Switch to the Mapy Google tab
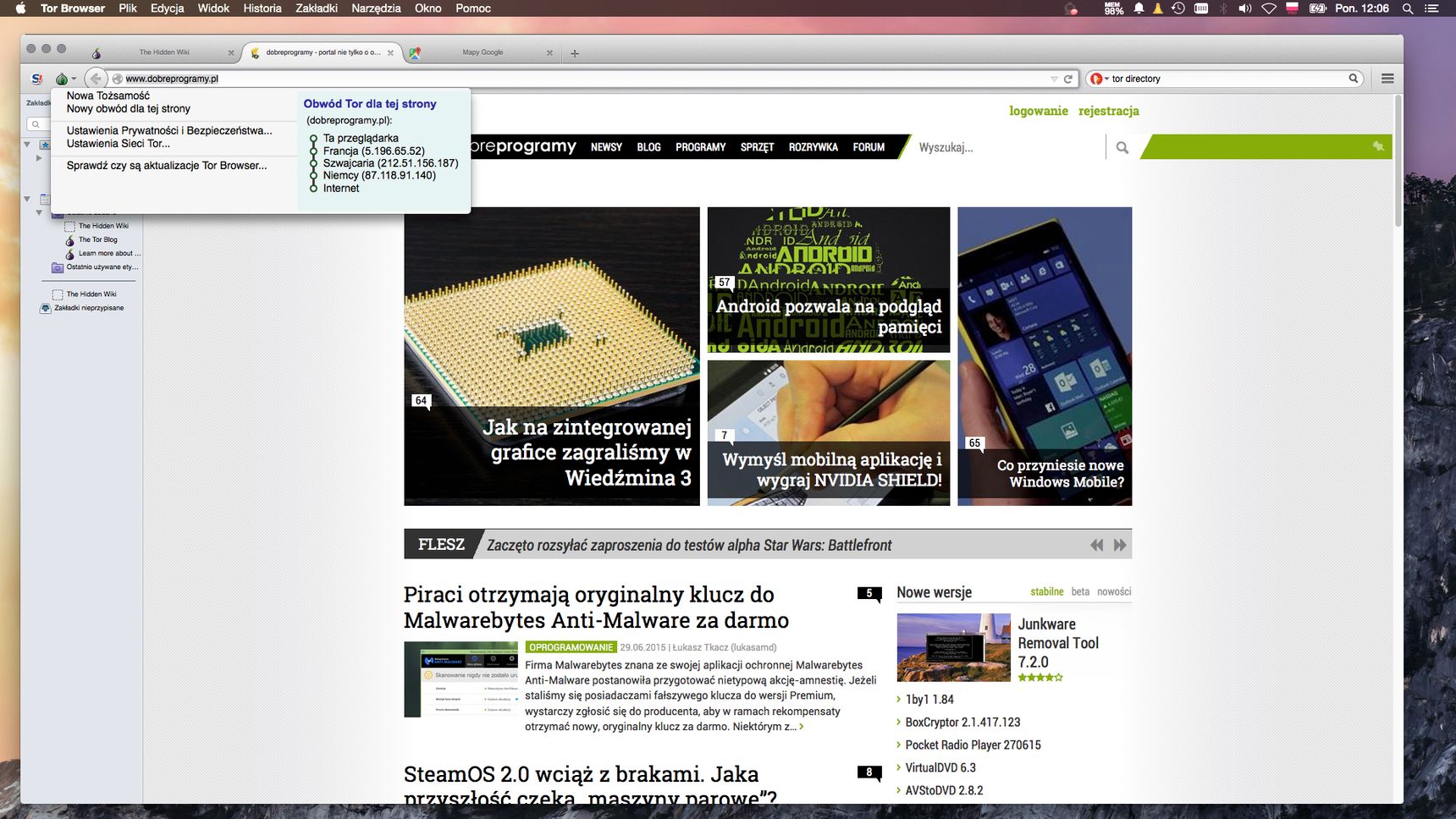 click(x=483, y=52)
